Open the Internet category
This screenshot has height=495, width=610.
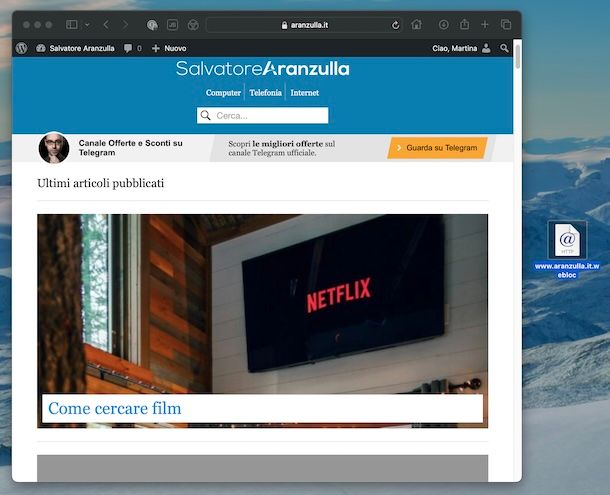[x=305, y=93]
